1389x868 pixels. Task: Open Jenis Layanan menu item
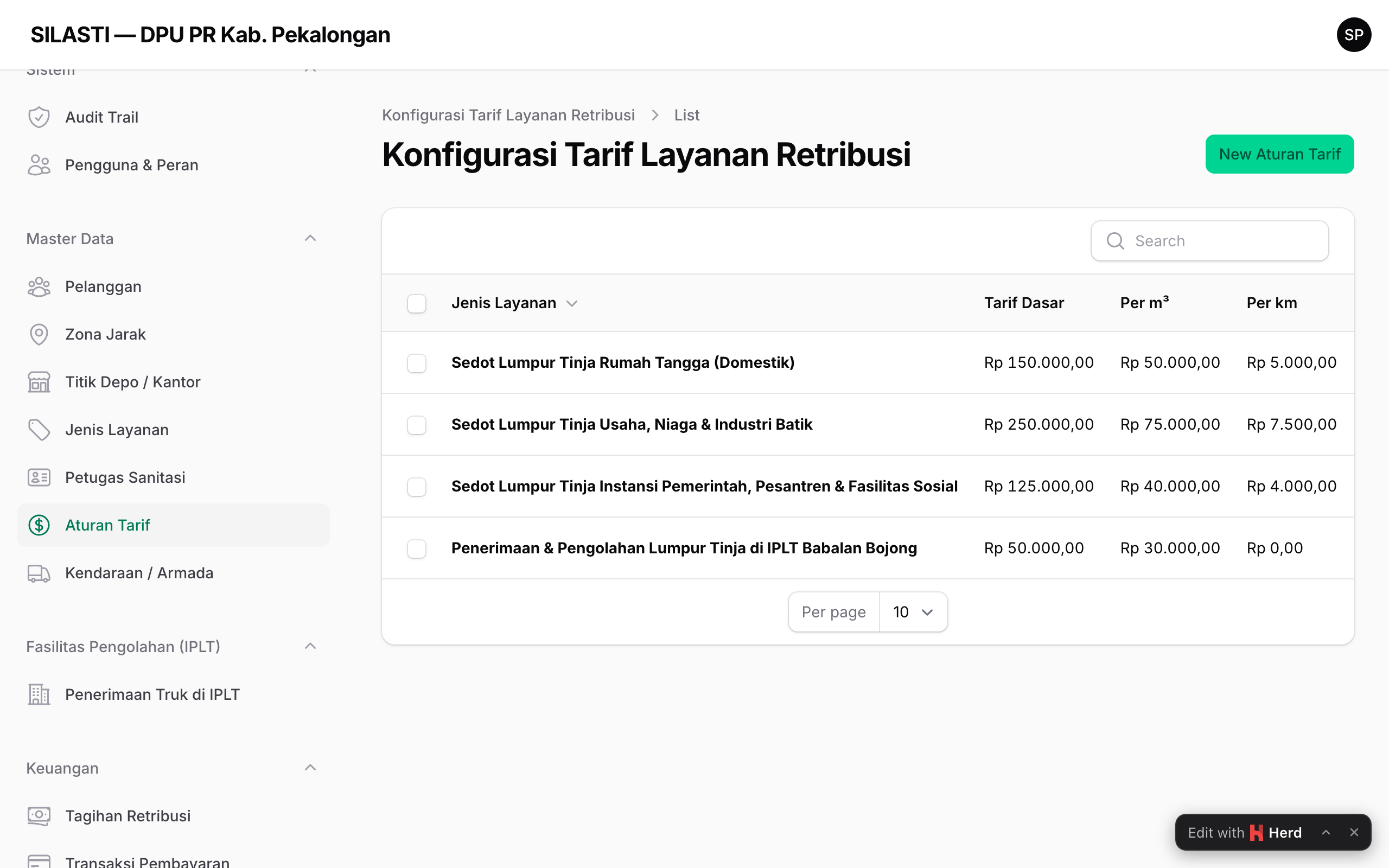click(x=173, y=430)
